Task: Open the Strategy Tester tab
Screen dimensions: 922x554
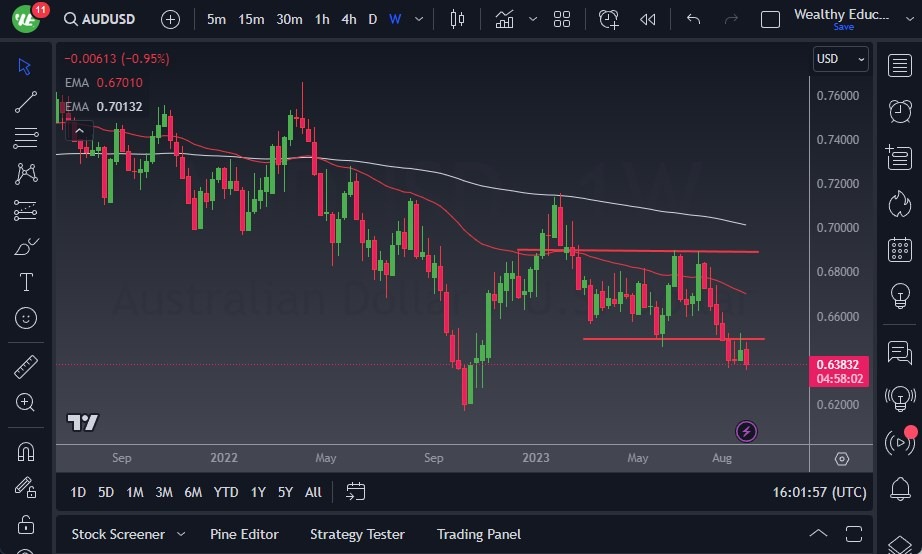Action: coord(357,534)
